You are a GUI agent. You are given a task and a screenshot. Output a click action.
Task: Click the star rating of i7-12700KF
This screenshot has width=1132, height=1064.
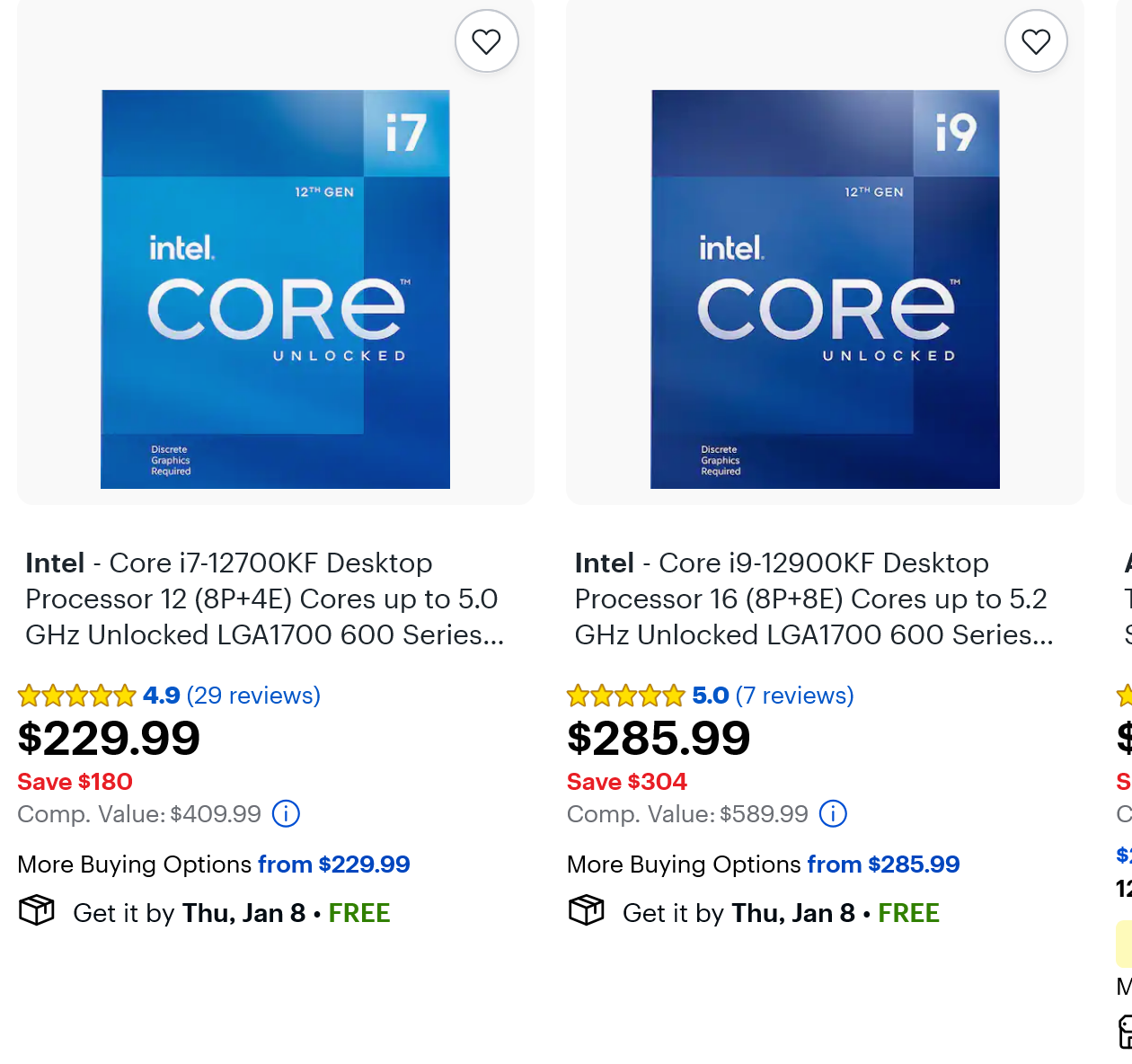pyautogui.click(x=77, y=696)
